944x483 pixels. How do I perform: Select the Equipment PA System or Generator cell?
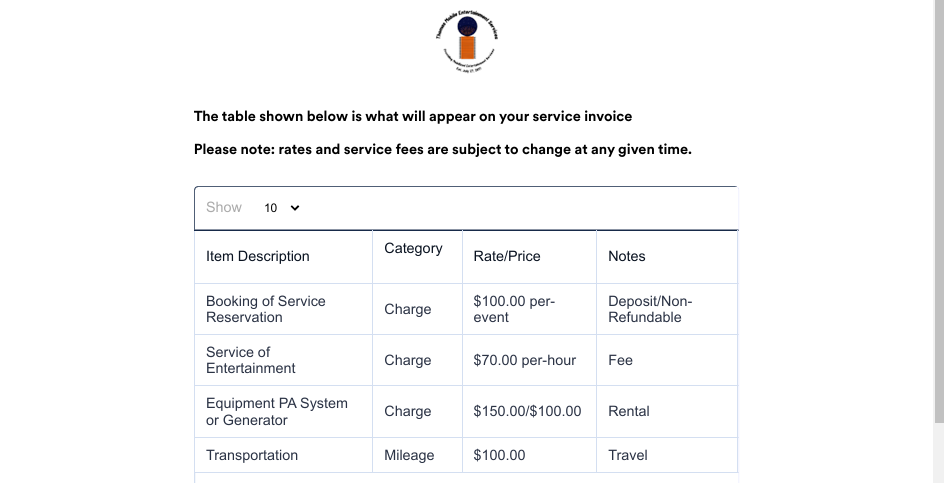point(284,411)
